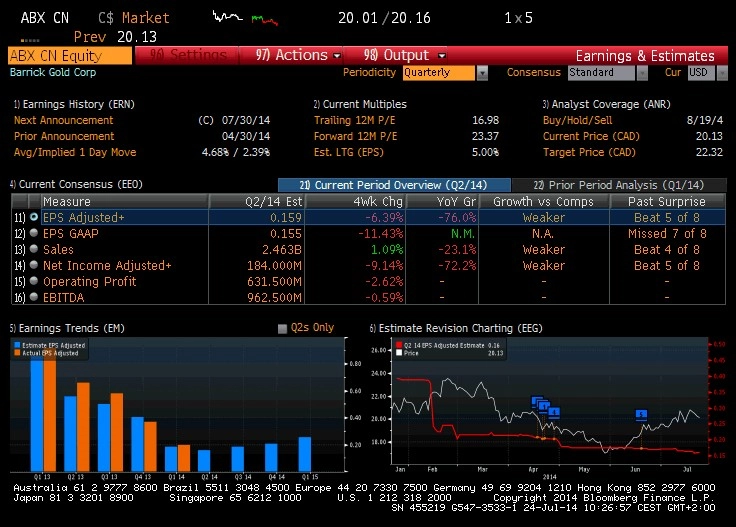Image resolution: width=736 pixels, height=527 pixels.
Task: Click the Target Price (CAD) label
Action: click(589, 152)
